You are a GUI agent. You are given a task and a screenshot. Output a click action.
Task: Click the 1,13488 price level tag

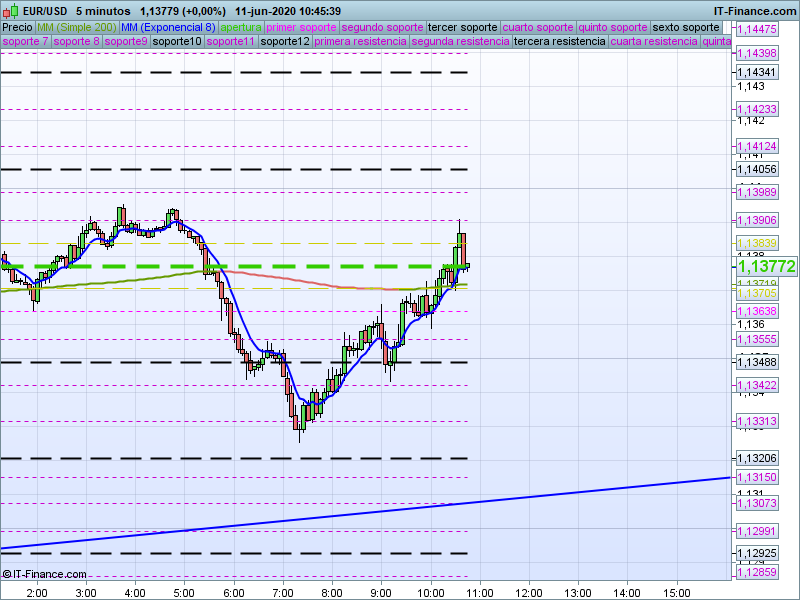click(x=757, y=362)
